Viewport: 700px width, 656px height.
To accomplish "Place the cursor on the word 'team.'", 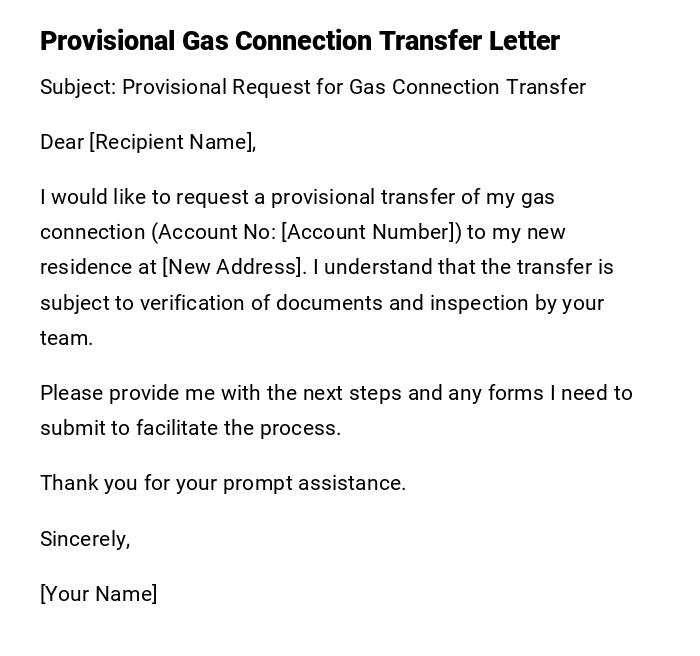I will click(66, 338).
